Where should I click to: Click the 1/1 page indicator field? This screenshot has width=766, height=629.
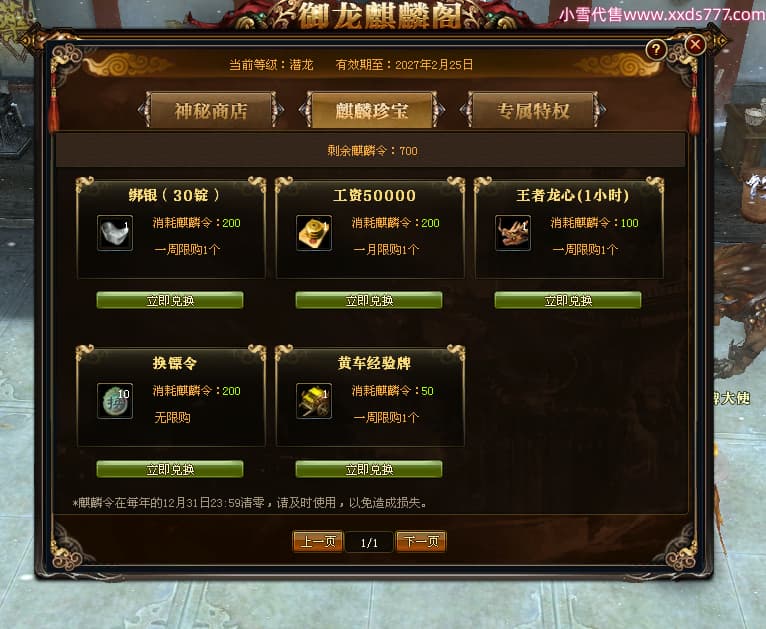point(369,542)
